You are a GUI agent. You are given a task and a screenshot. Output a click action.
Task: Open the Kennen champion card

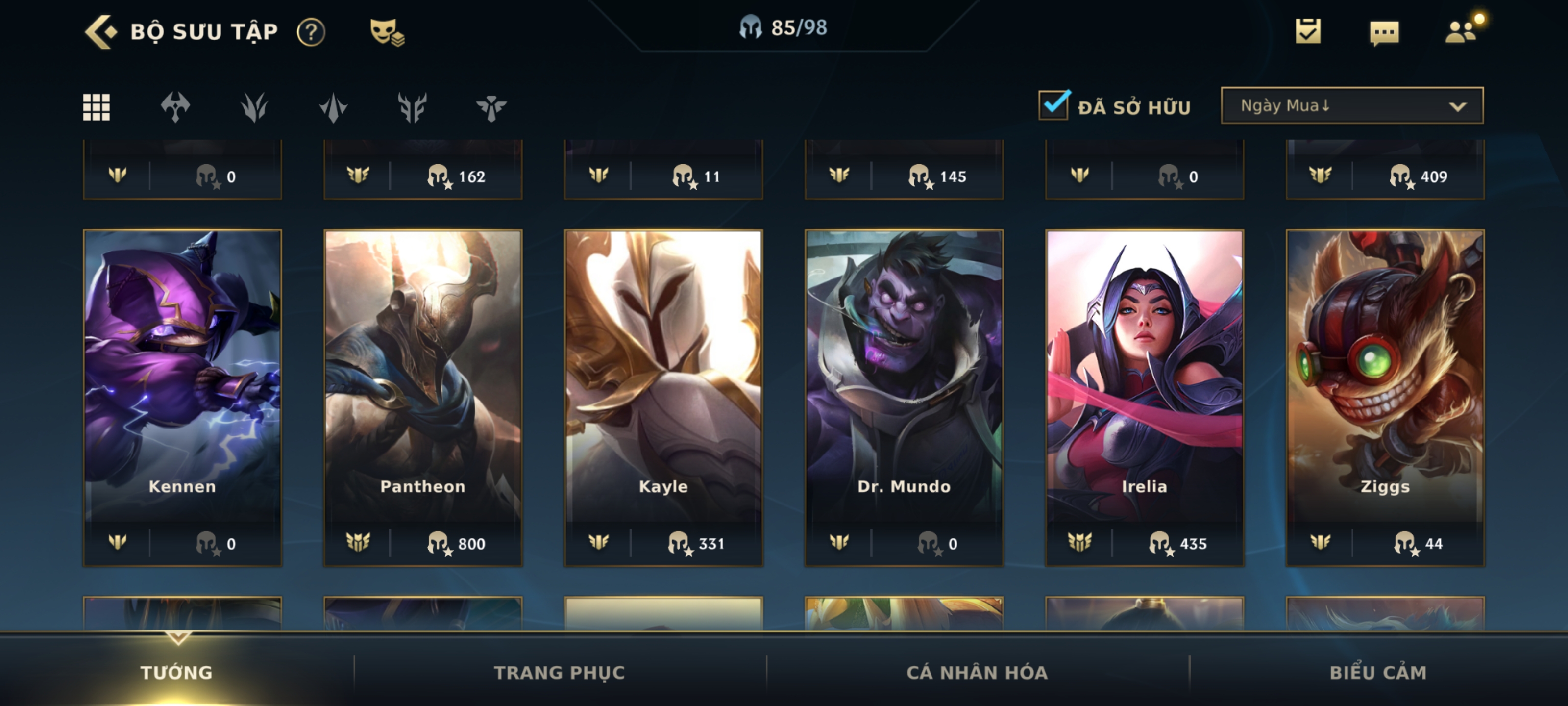pos(182,398)
